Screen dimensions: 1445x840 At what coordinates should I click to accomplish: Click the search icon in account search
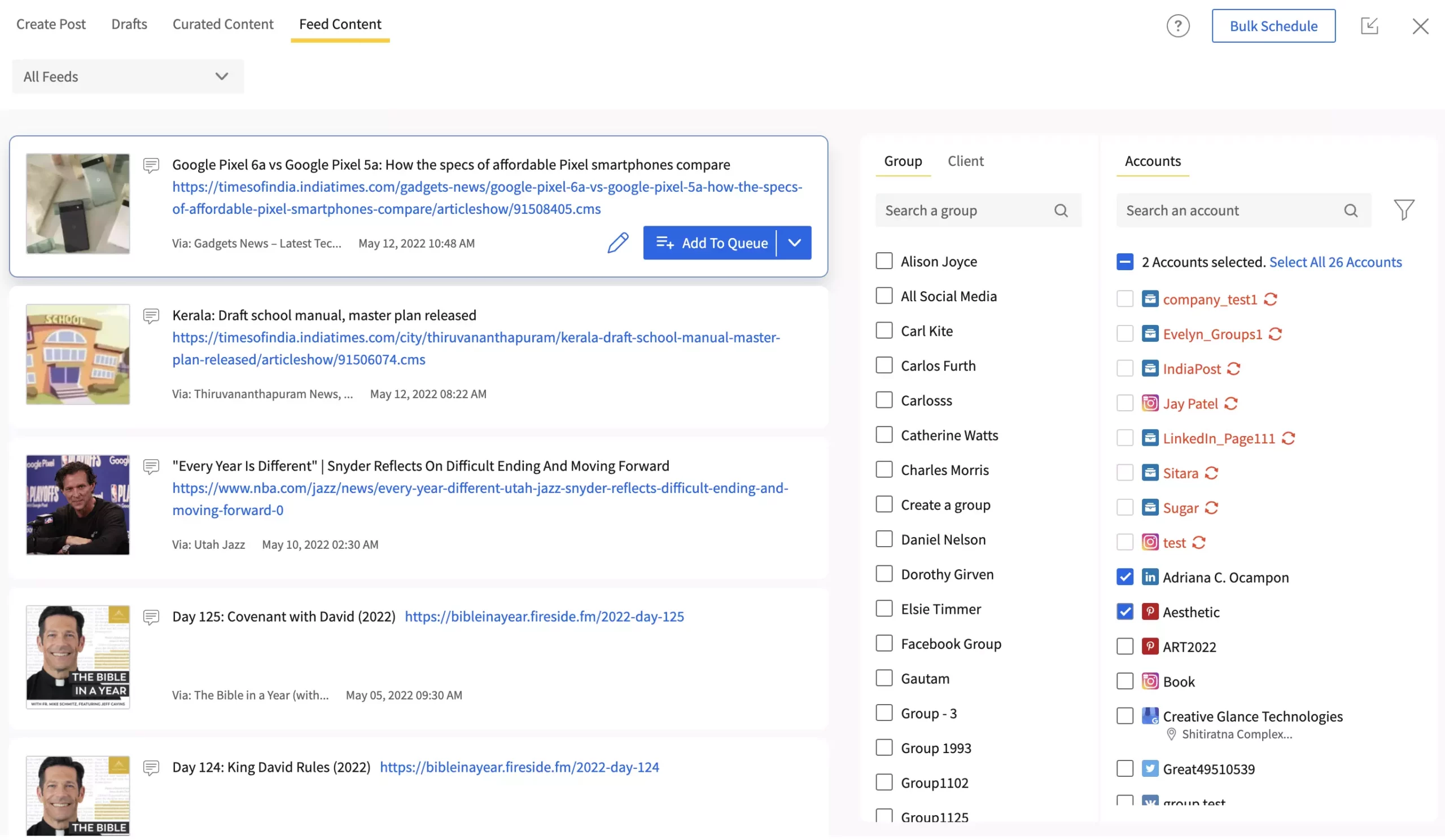pos(1350,210)
